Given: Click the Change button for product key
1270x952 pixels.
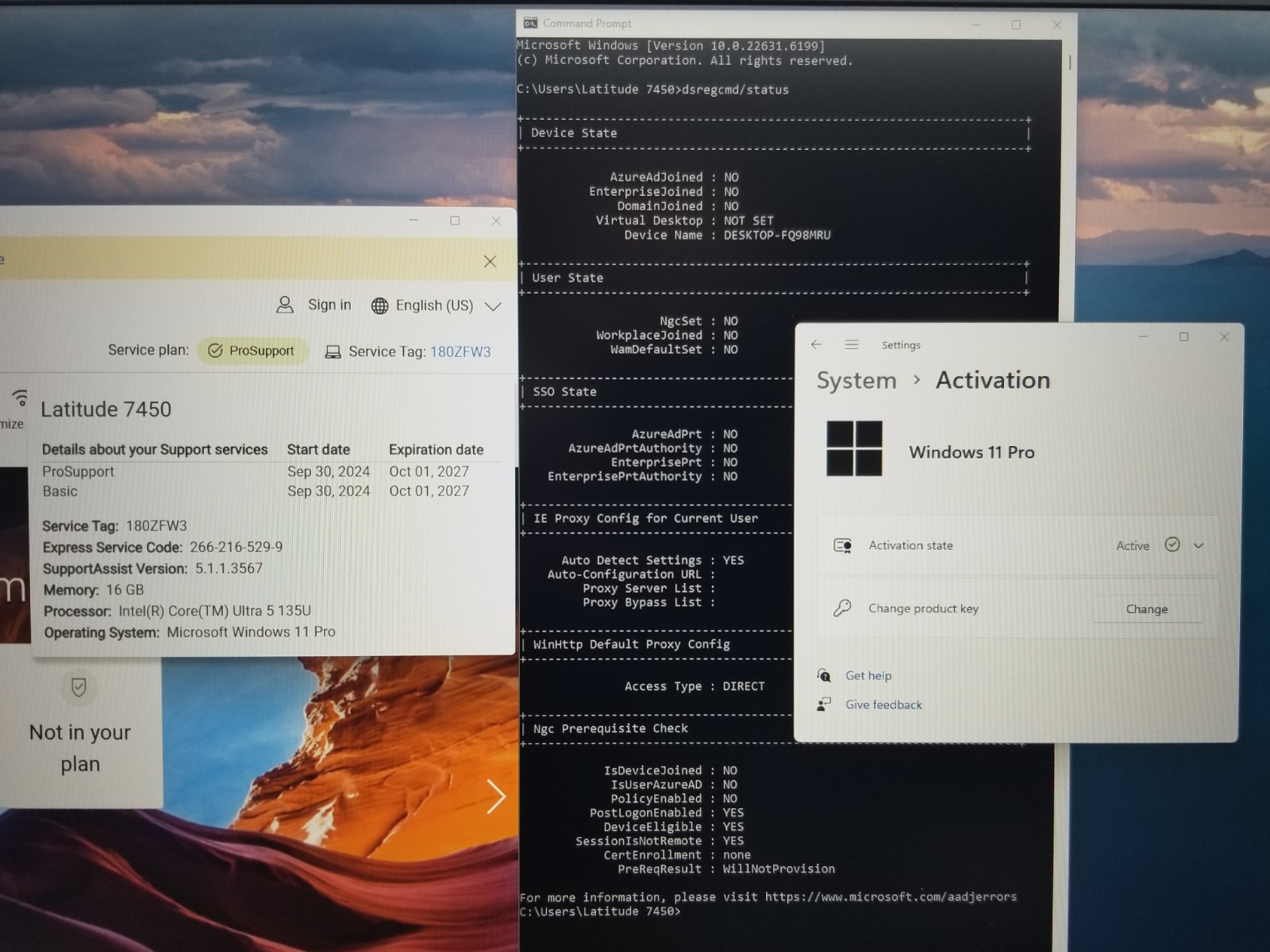Looking at the screenshot, I should 1147,609.
